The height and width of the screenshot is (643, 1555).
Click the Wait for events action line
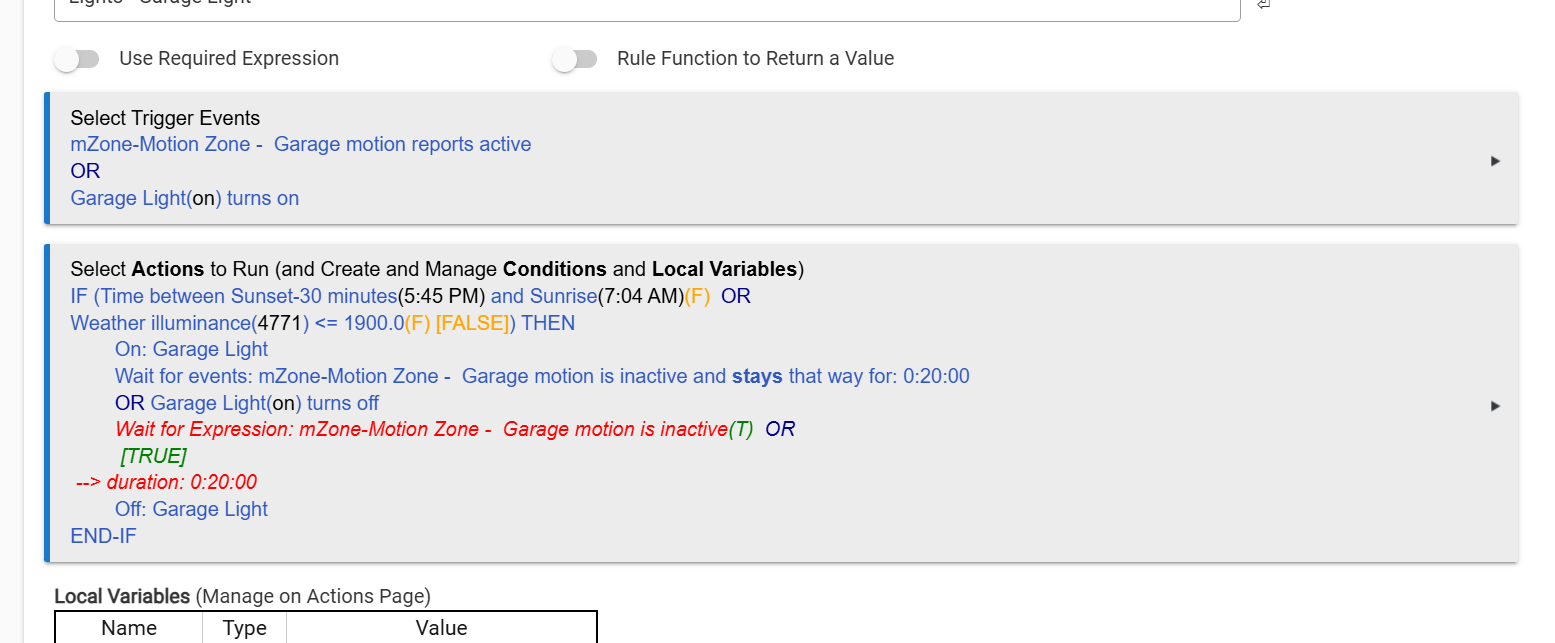click(541, 376)
